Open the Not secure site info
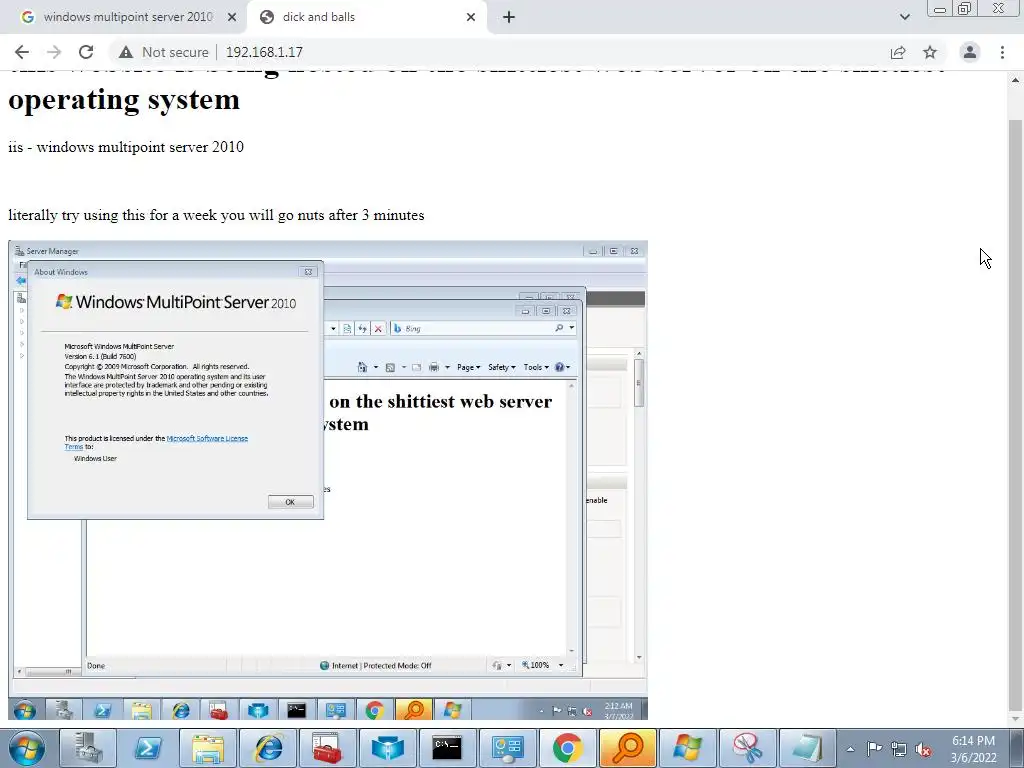 coord(164,52)
